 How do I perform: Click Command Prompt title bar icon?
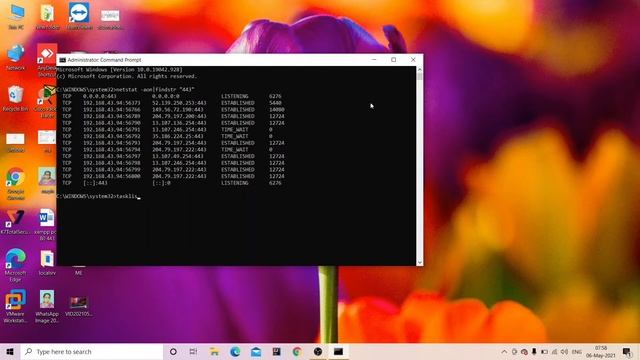[62, 60]
